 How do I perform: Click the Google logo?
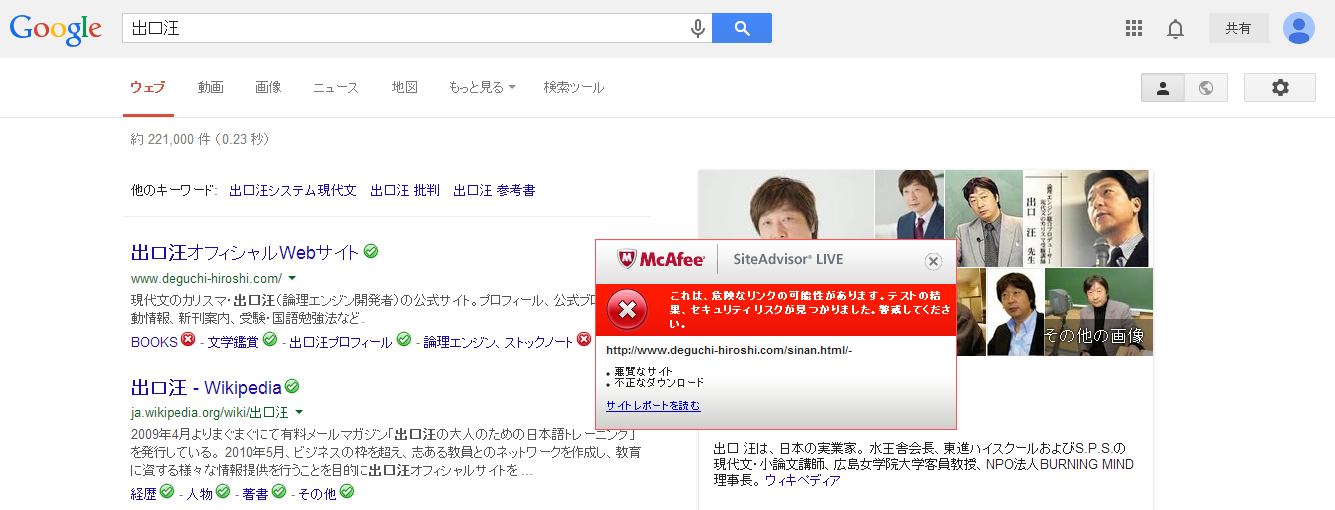coord(56,29)
